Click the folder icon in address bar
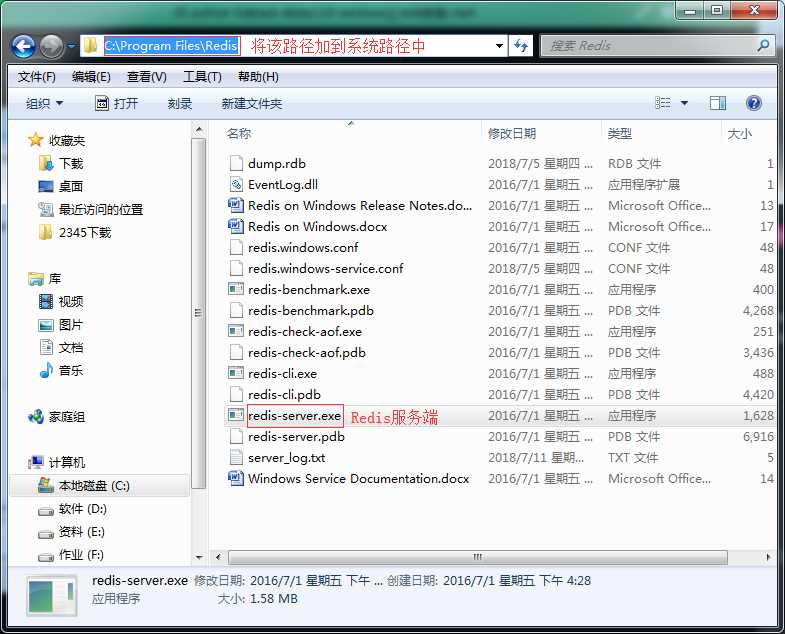785x634 pixels. (91, 46)
